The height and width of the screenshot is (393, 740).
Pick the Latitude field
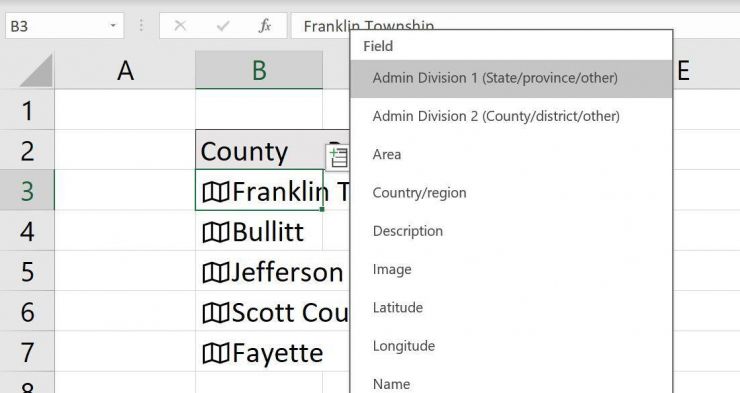click(511, 308)
